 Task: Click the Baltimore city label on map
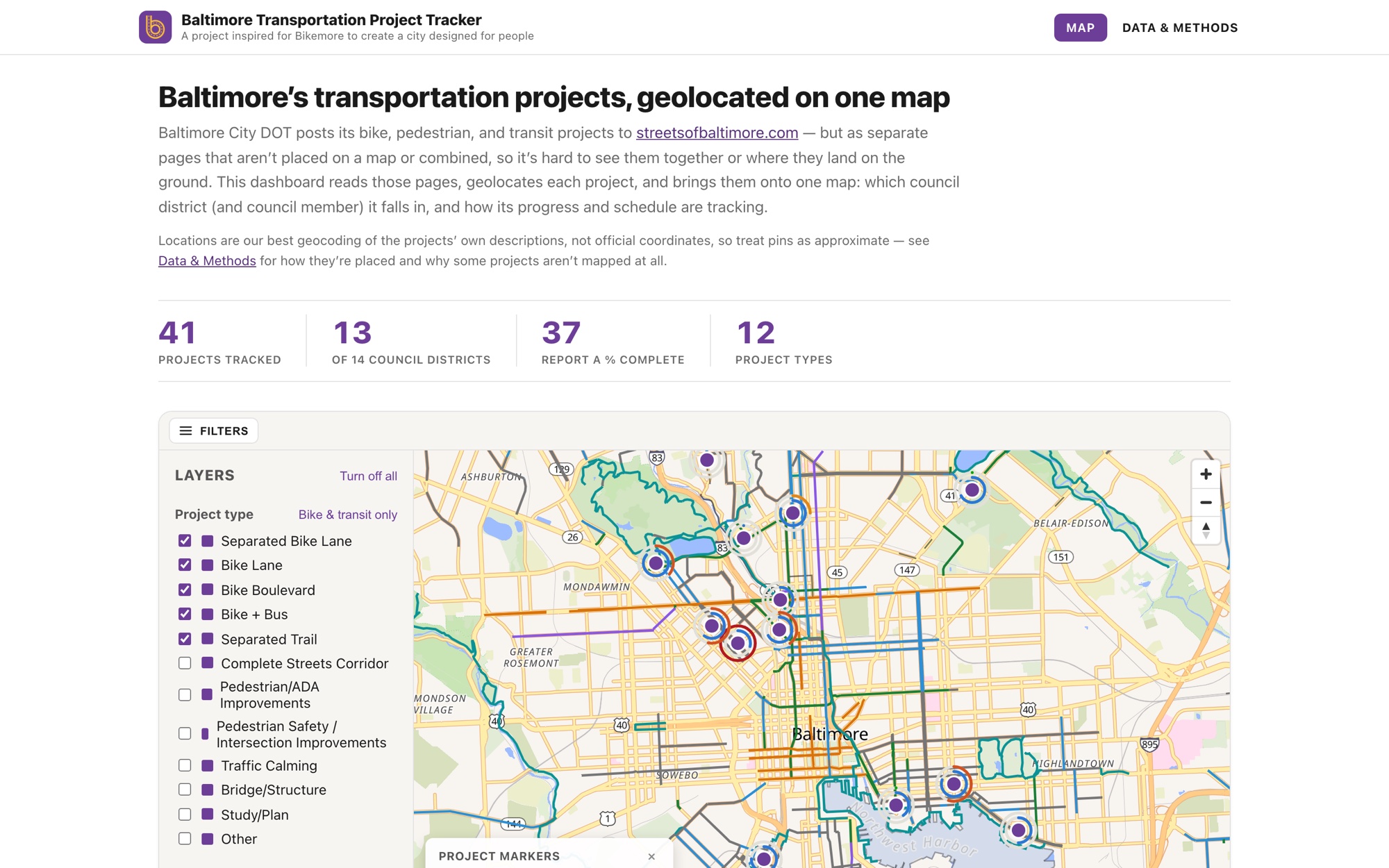pos(830,734)
